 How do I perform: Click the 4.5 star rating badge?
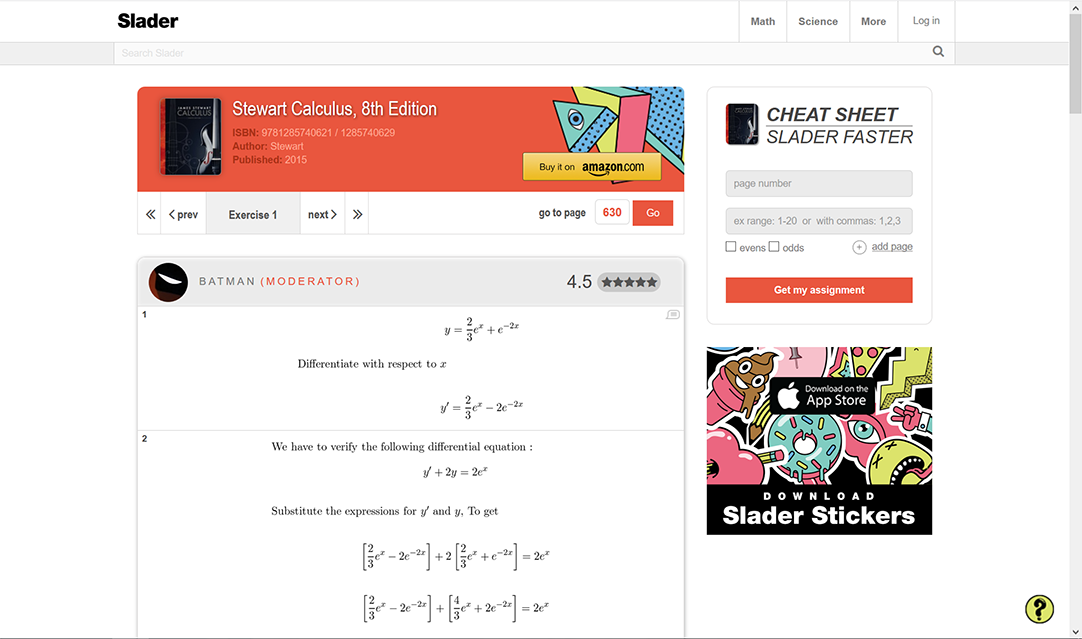[613, 282]
